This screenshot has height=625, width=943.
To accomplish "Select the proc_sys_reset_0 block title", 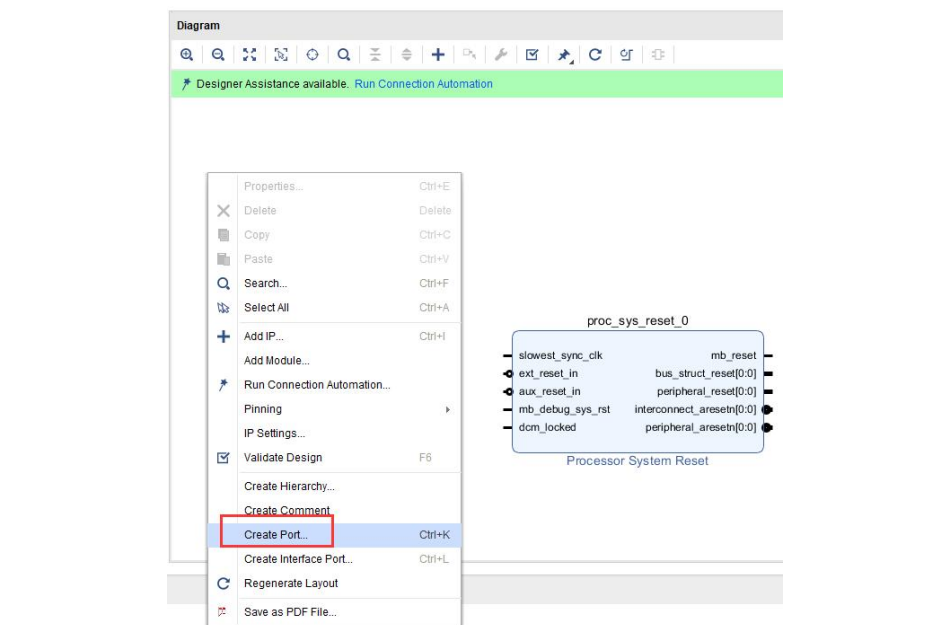I will [637, 321].
